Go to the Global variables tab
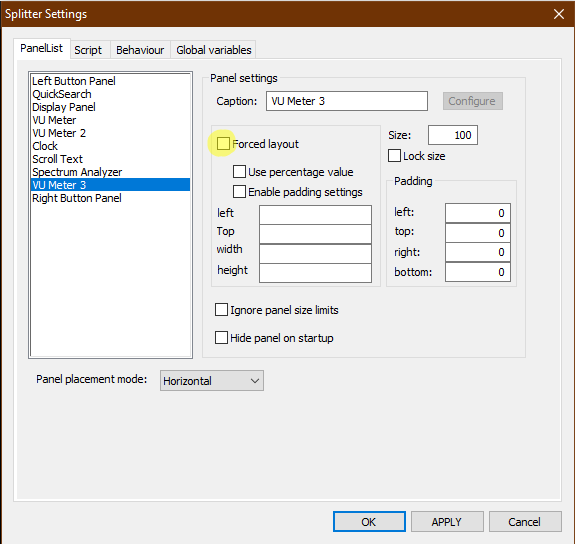The height and width of the screenshot is (544, 575). point(214,50)
